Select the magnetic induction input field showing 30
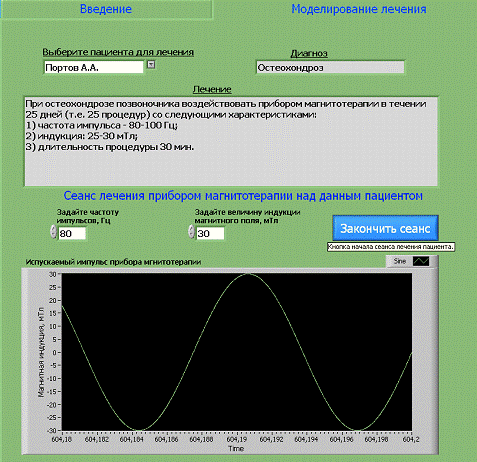Viewport: 477px width, 462px height. point(210,233)
